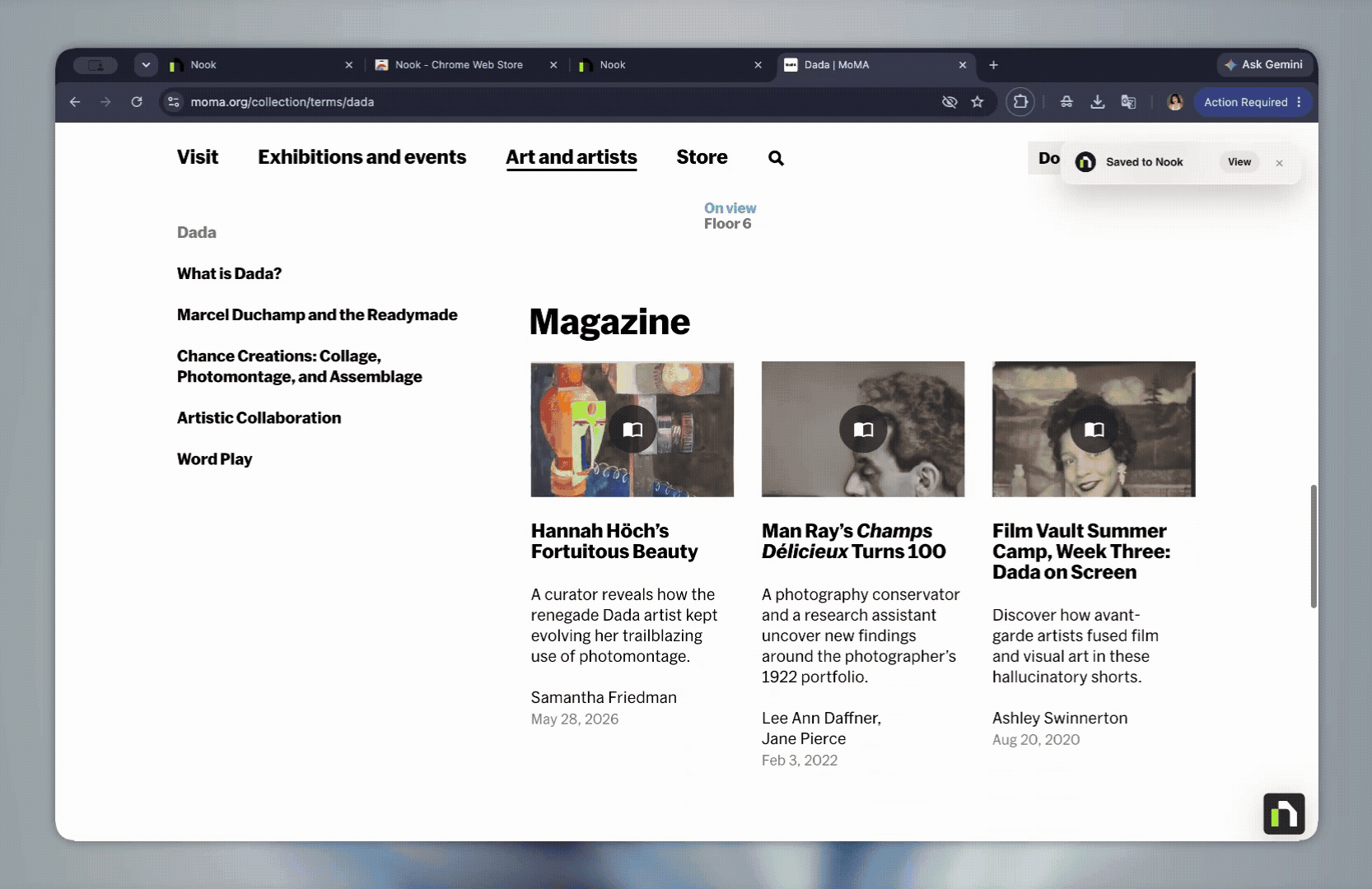Viewport: 1372px width, 889px height.
Task: Click the page vertical scrollbar thumb
Action: click(1314, 547)
